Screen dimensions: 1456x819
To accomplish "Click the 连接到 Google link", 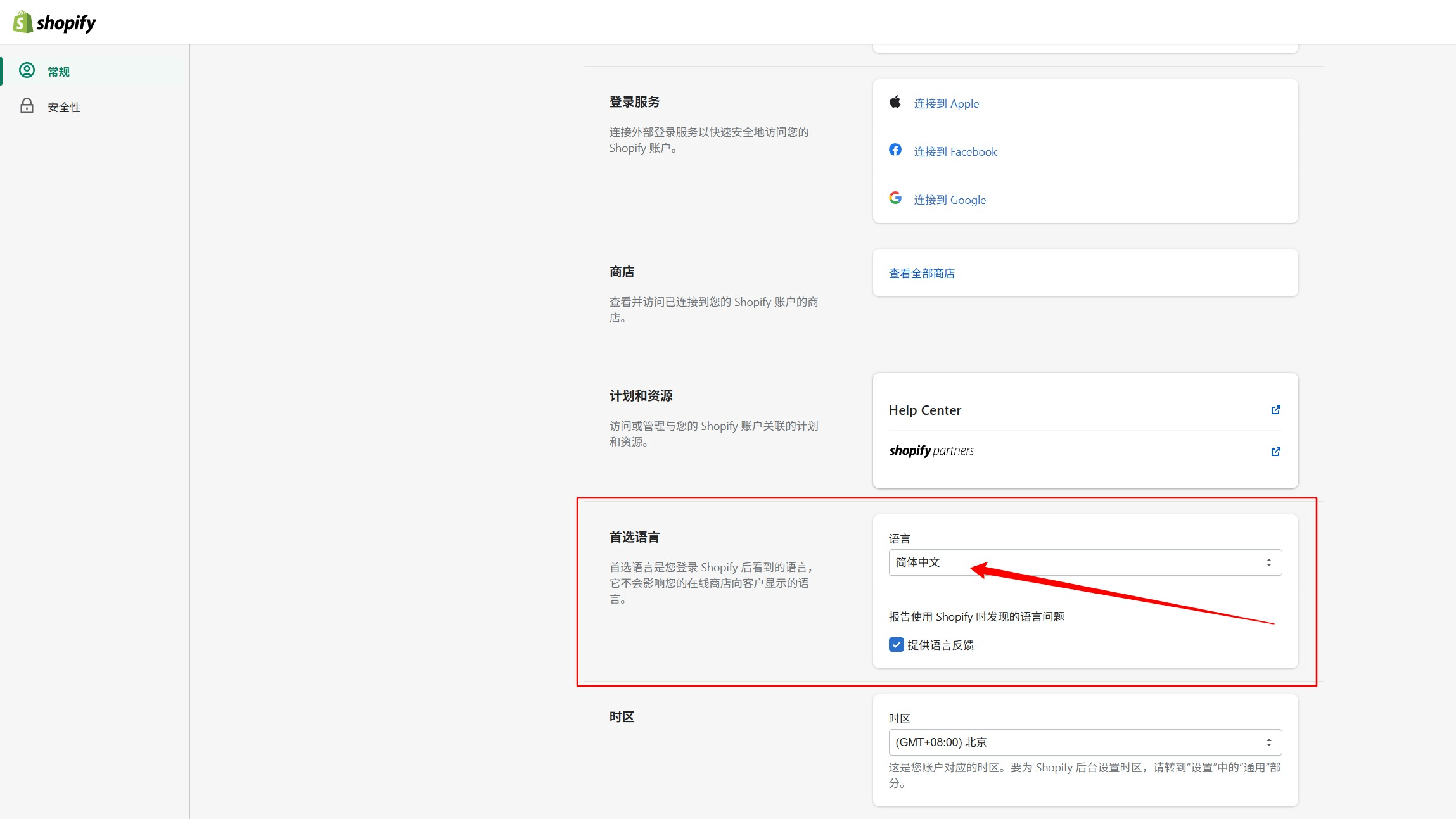I will coord(949,200).
